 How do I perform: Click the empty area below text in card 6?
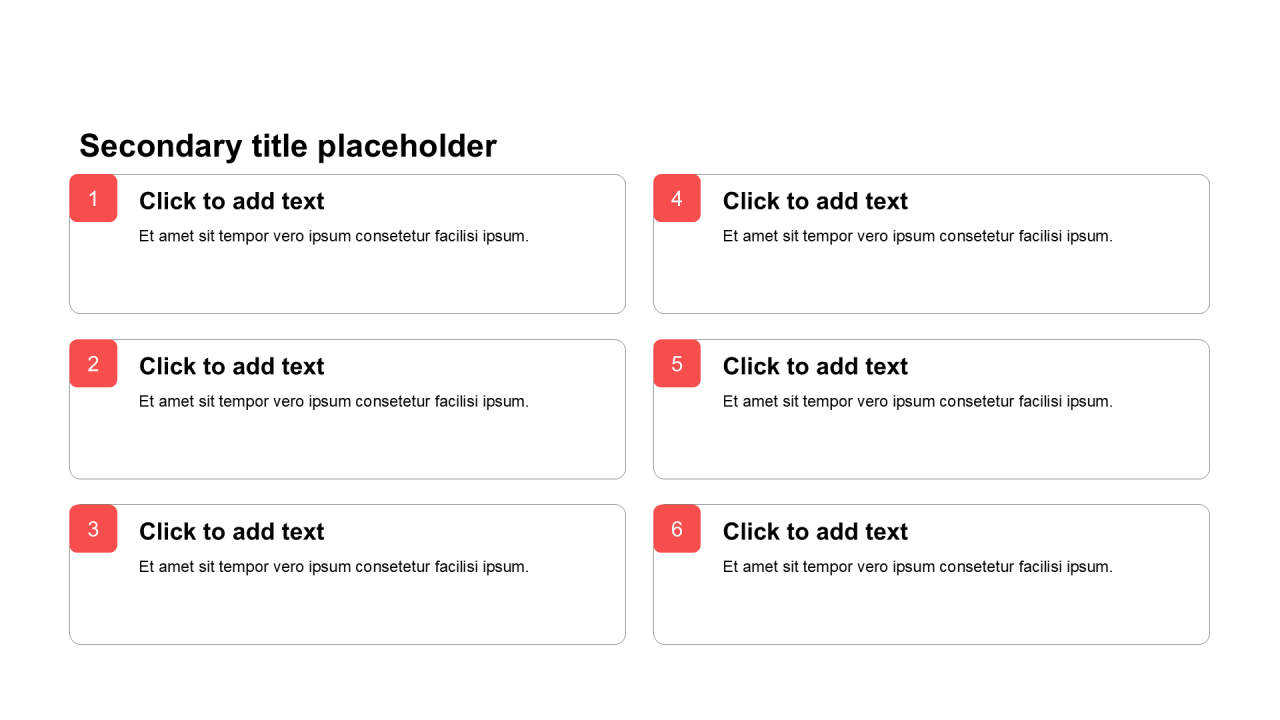tap(930, 612)
